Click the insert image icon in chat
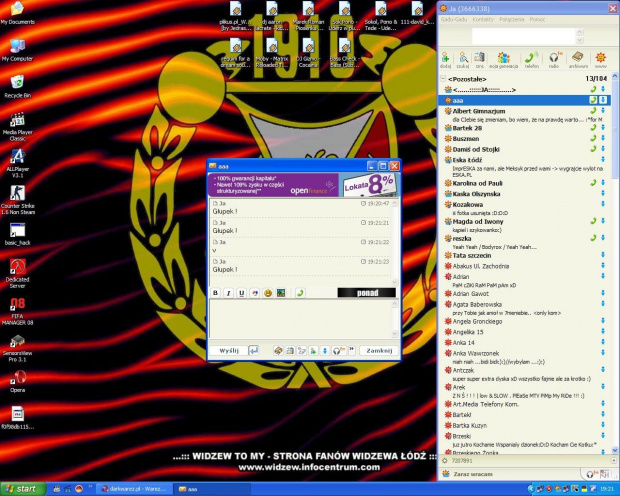 click(281, 293)
